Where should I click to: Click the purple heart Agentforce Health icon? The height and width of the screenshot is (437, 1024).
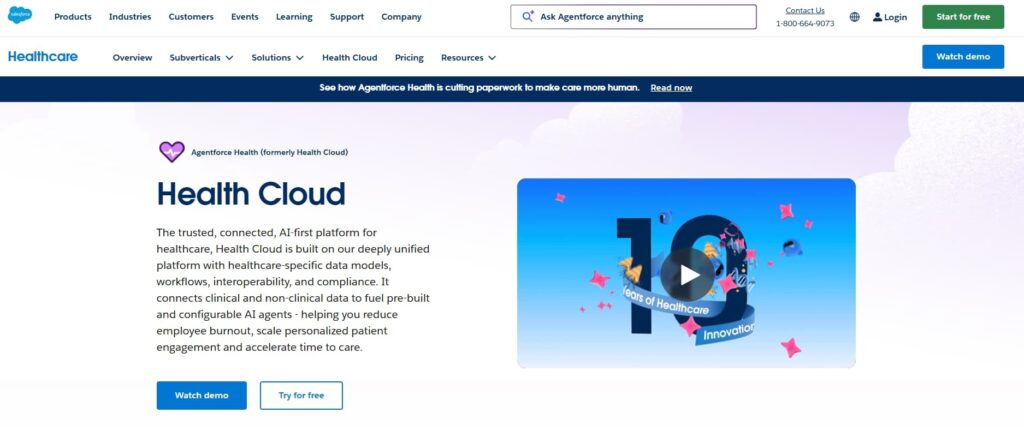pos(172,152)
